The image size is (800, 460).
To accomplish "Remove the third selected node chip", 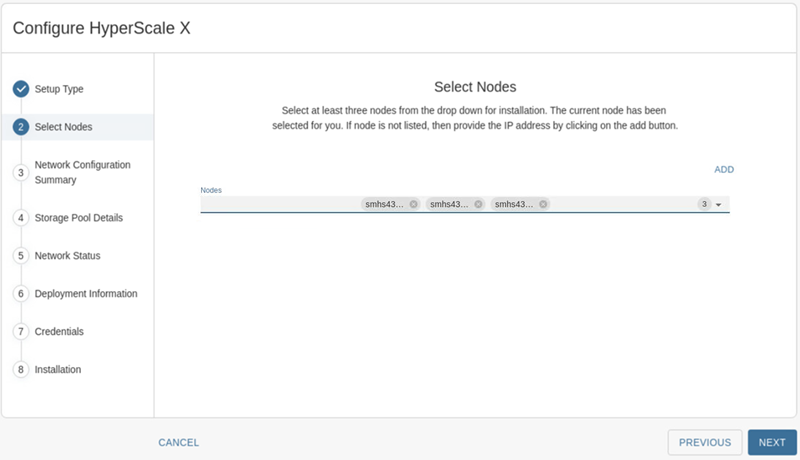I will tap(544, 204).
